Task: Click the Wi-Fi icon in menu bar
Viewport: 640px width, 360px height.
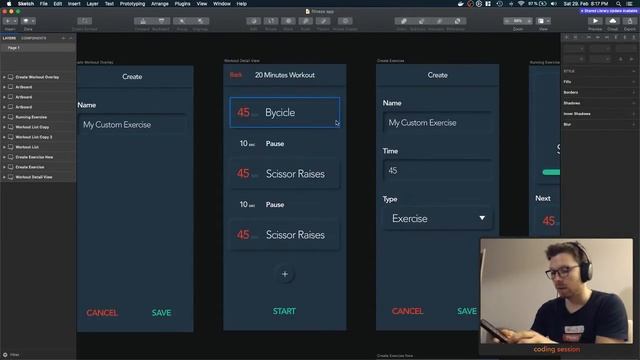Action: [521, 4]
